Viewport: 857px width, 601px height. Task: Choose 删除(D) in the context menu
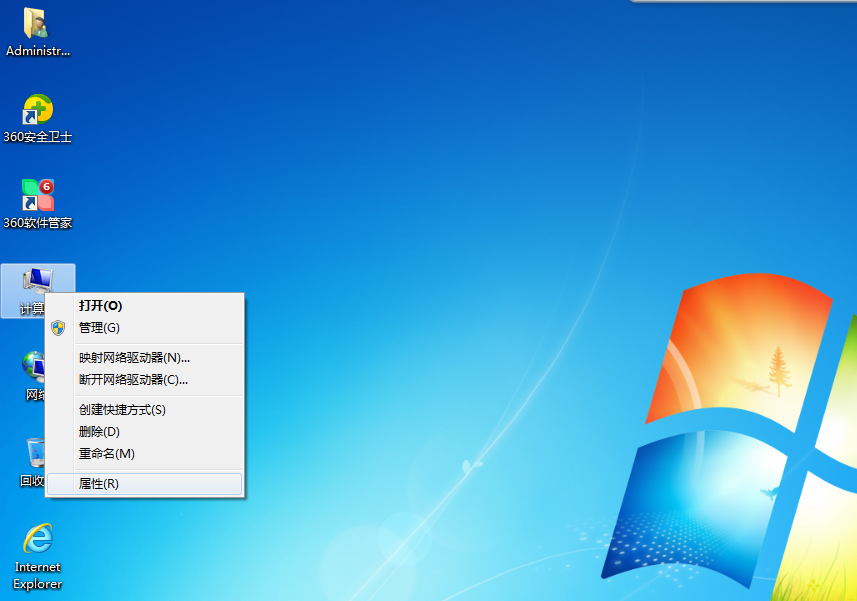[145, 432]
